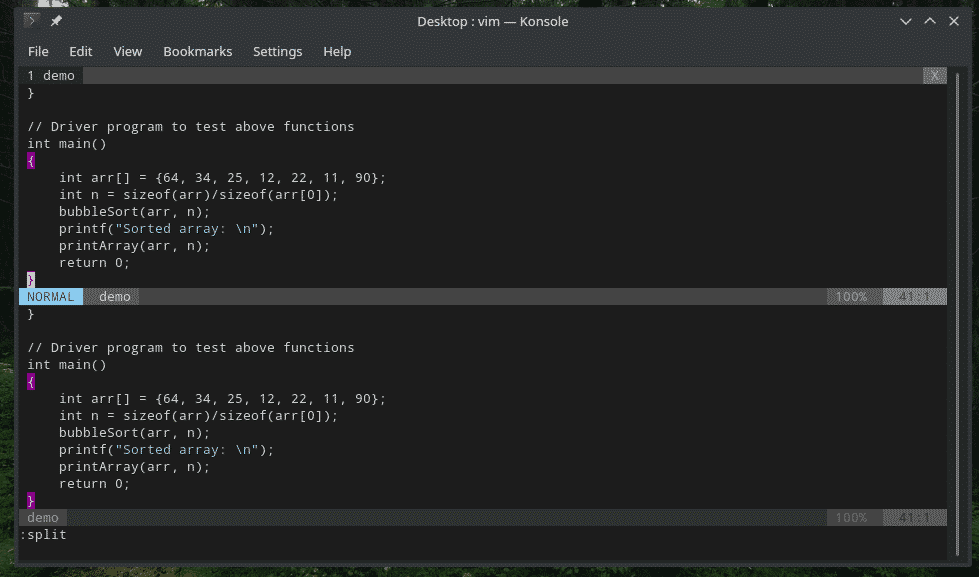The image size is (979, 577).
Task: Open the Bookmarks menu
Action: 197,51
